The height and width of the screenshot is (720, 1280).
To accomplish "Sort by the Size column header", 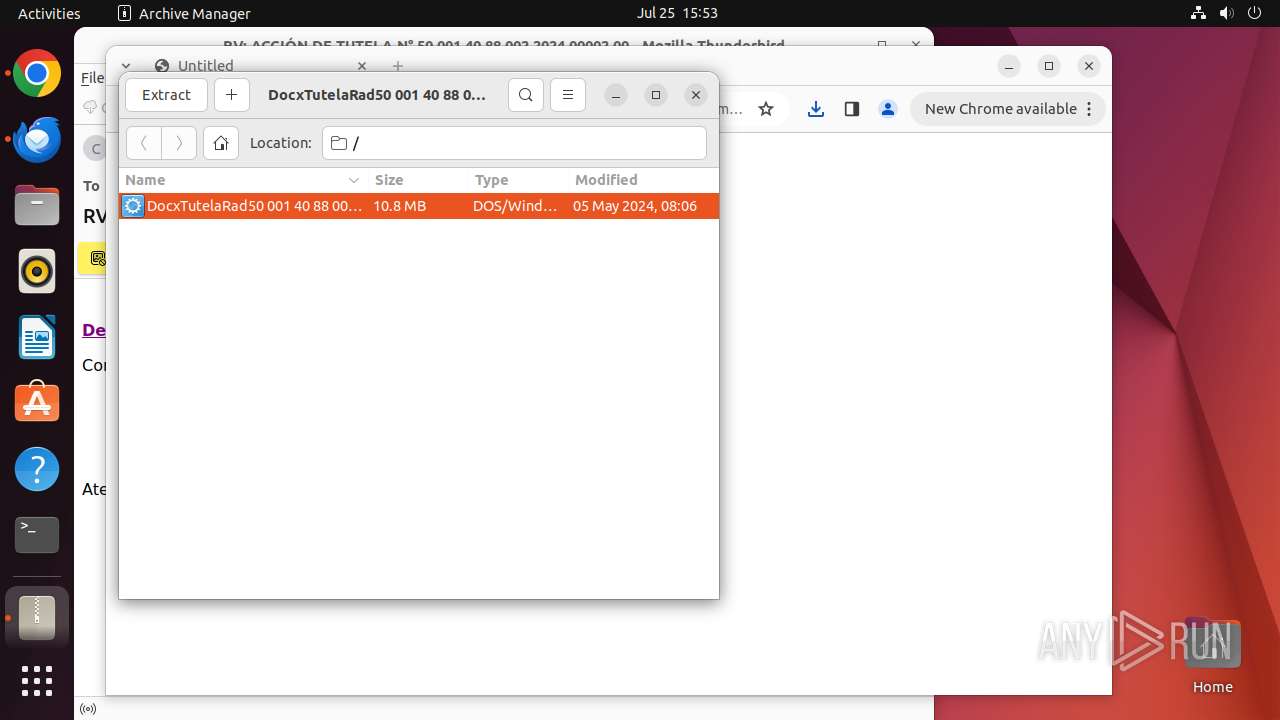I will click(417, 180).
